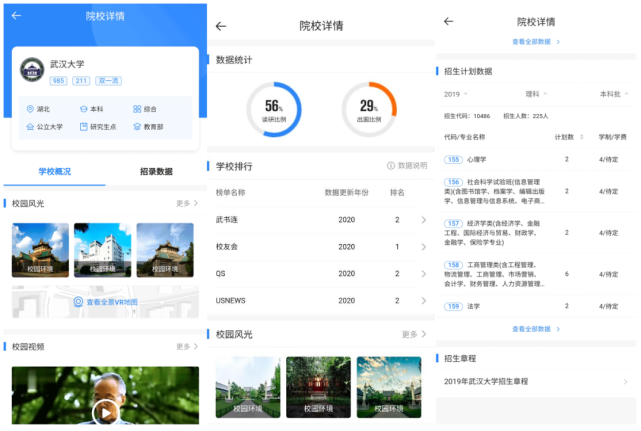
Task: Tap the 本科 degree icon
Action: [x=83, y=109]
